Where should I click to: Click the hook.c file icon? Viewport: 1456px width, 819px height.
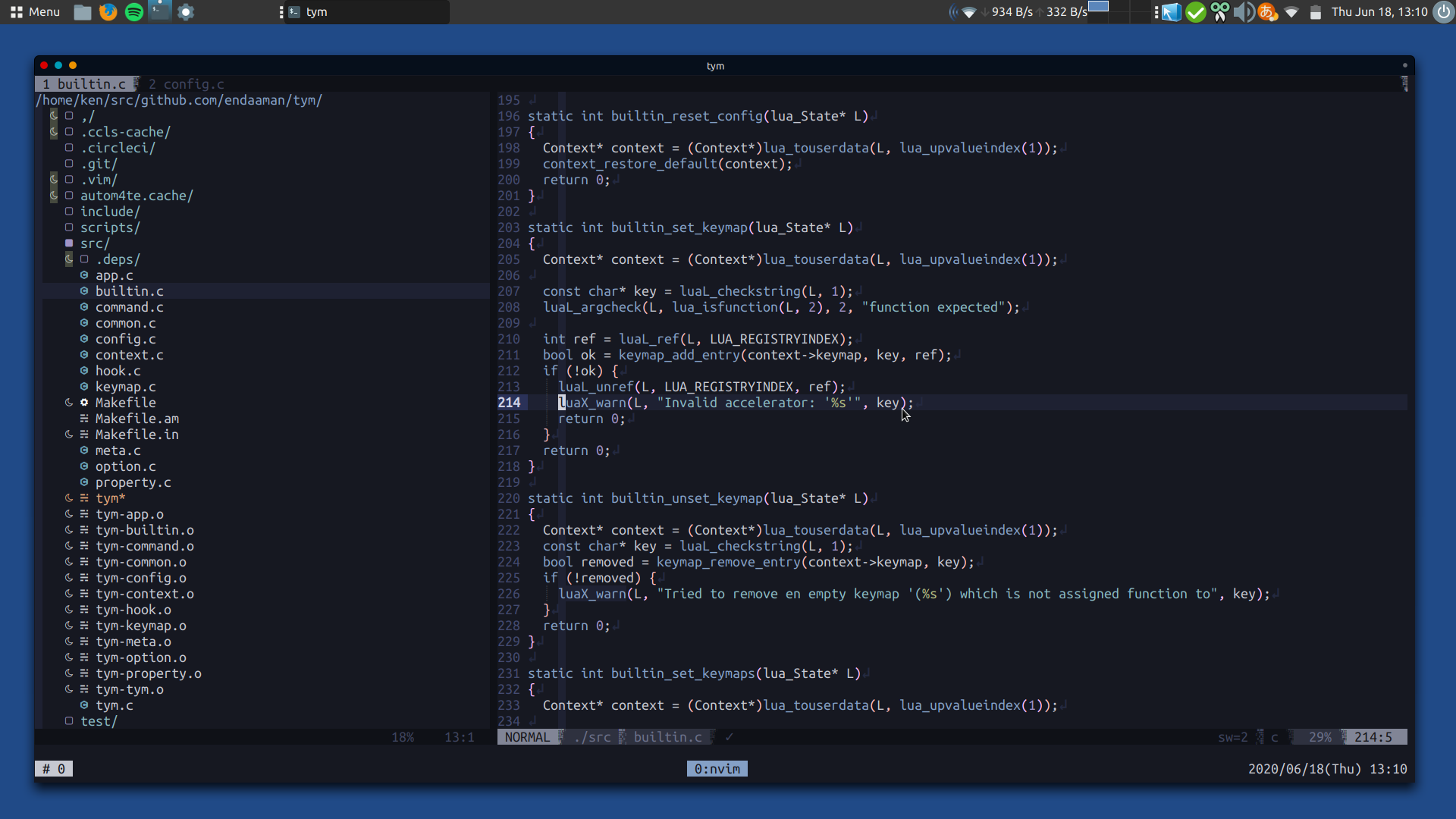pyautogui.click(x=84, y=371)
